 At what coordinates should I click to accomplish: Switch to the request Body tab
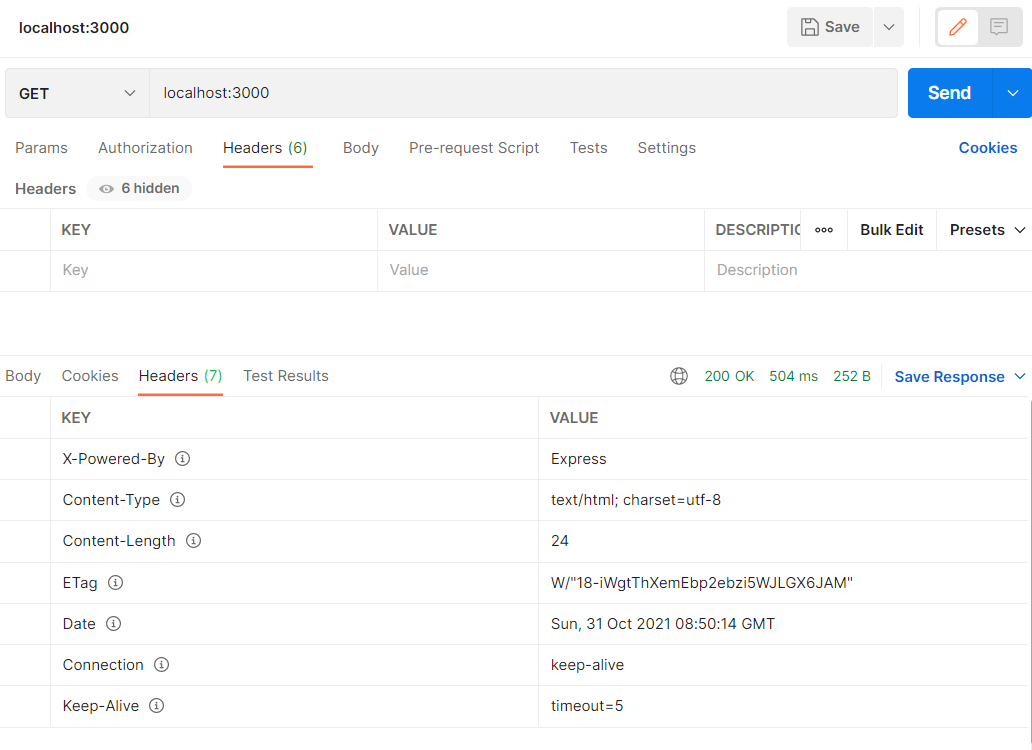(x=361, y=148)
